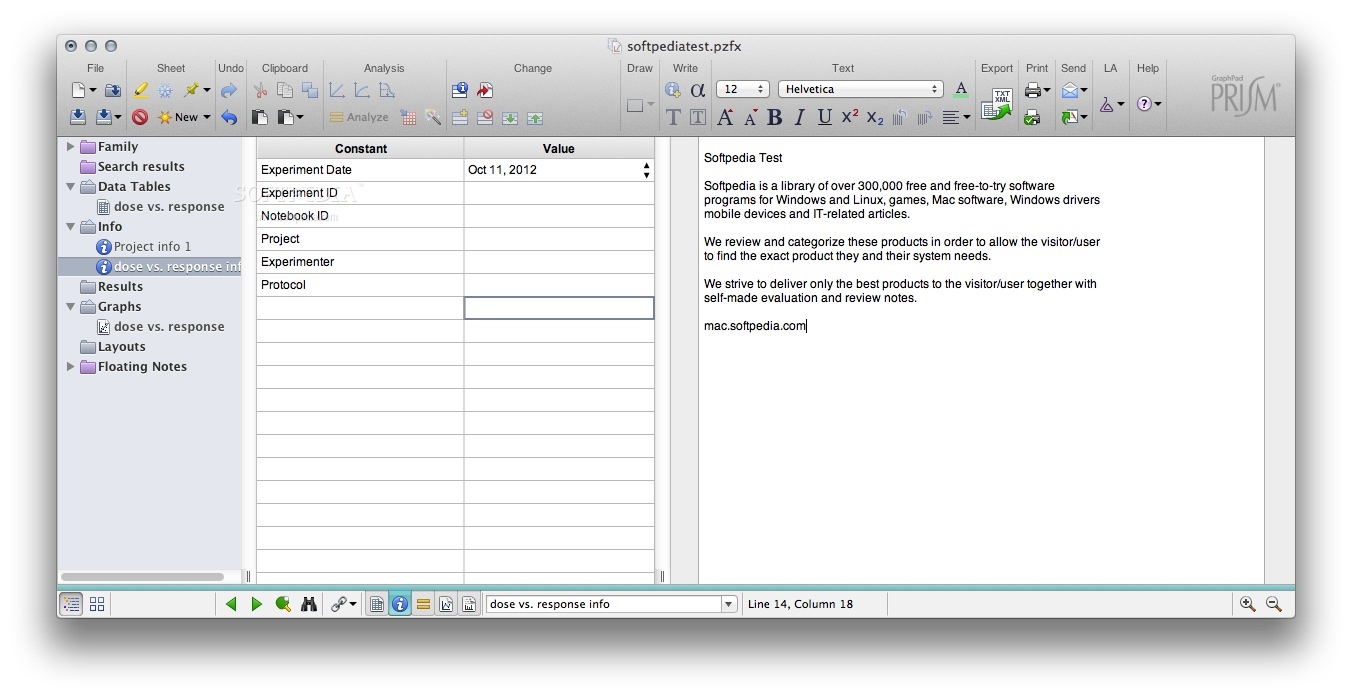Select Search results in navigator

(x=141, y=166)
